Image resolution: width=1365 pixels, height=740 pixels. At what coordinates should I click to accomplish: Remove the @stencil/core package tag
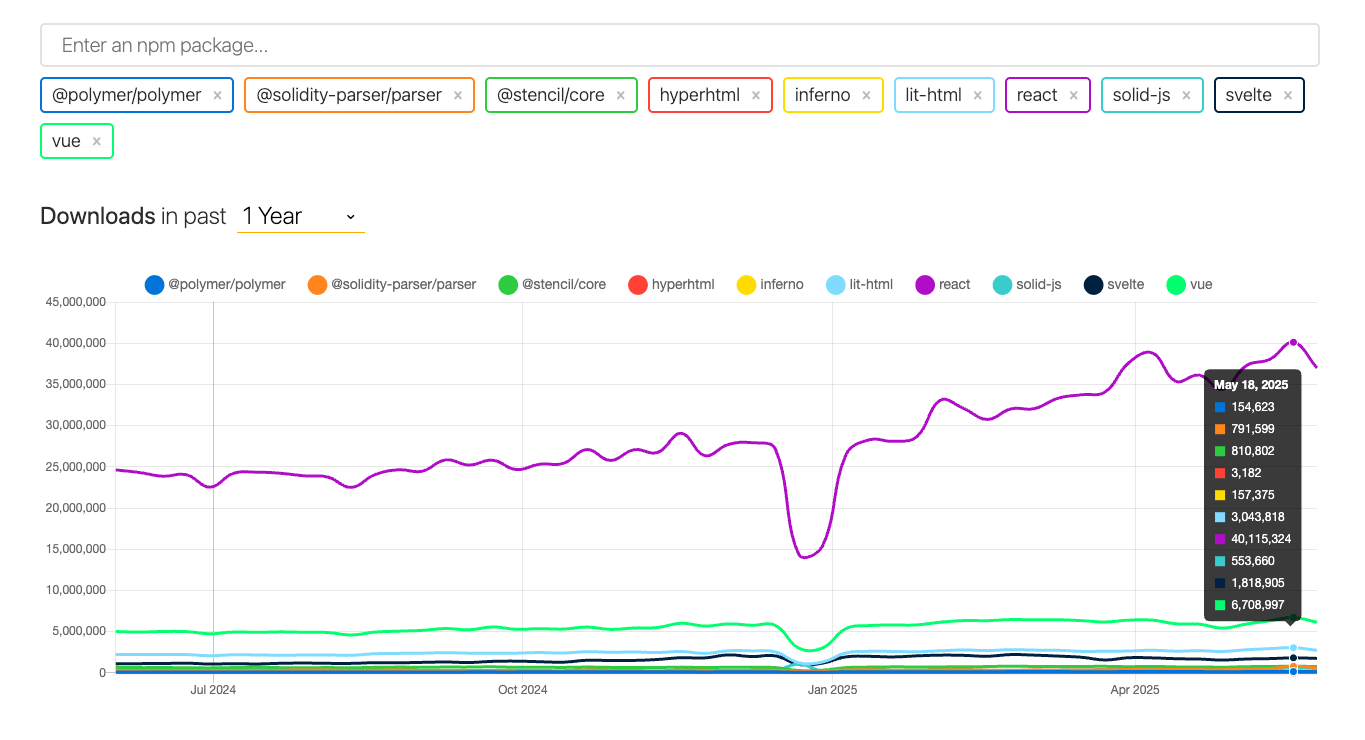pos(620,96)
